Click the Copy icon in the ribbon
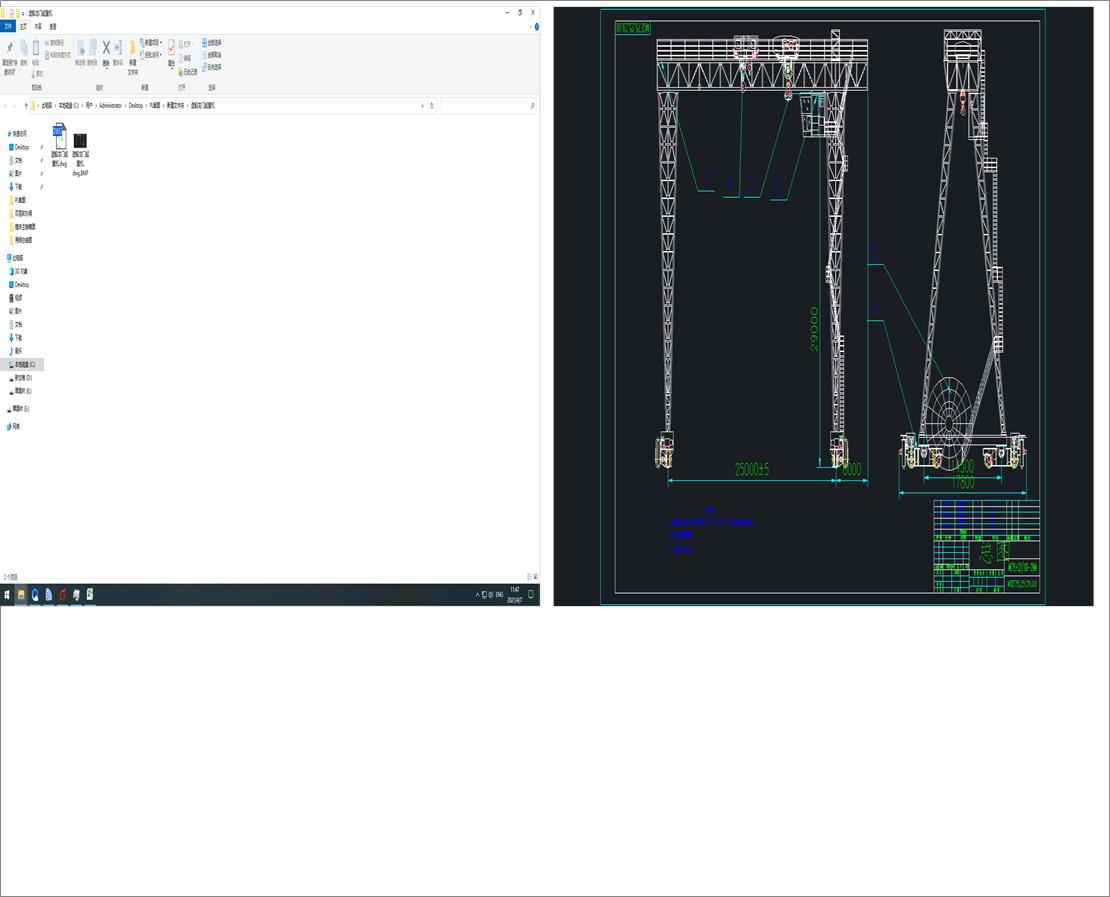This screenshot has width=1110, height=897. pos(23,48)
